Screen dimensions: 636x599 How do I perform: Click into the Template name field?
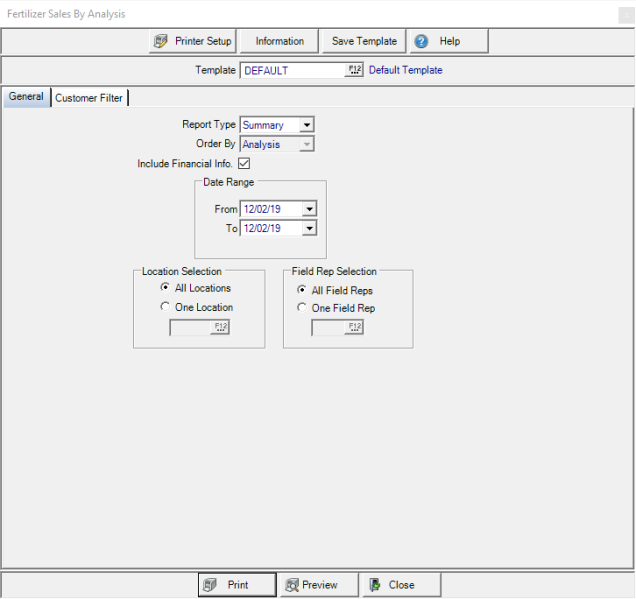click(x=292, y=70)
